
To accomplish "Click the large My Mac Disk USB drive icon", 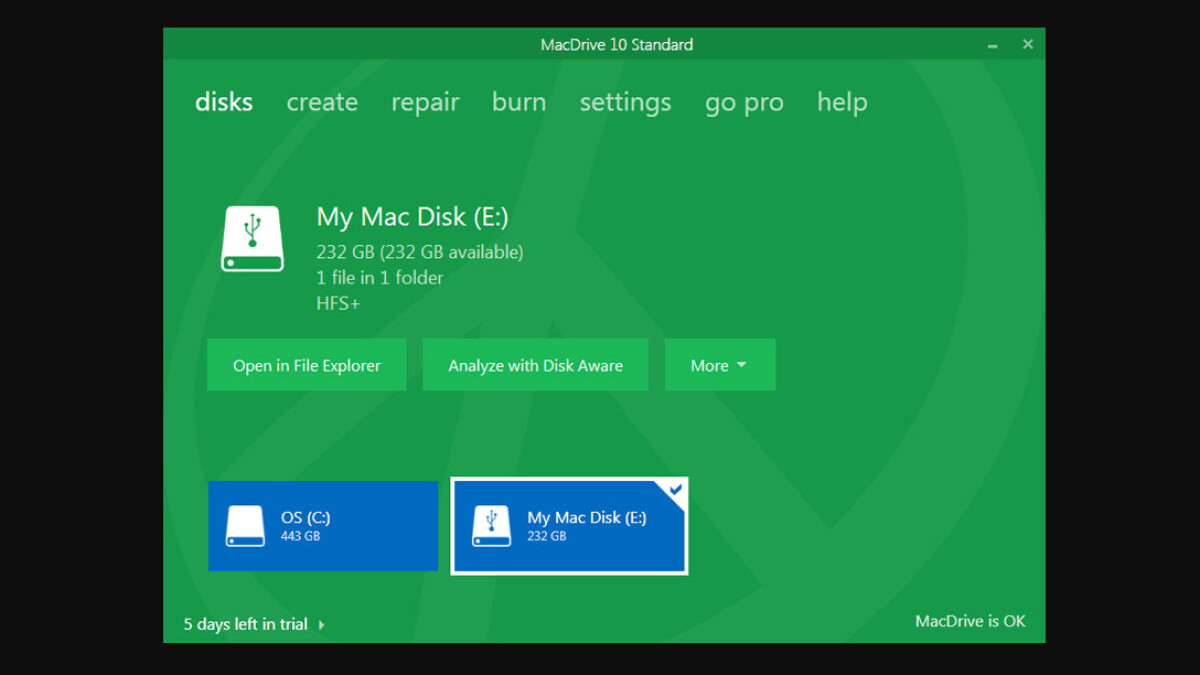I will click(252, 239).
